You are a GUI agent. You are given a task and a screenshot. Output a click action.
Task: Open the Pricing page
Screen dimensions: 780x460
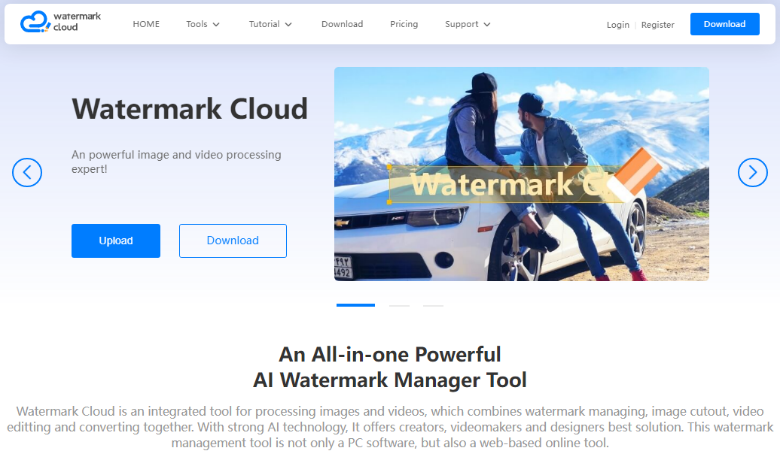pyautogui.click(x=403, y=24)
